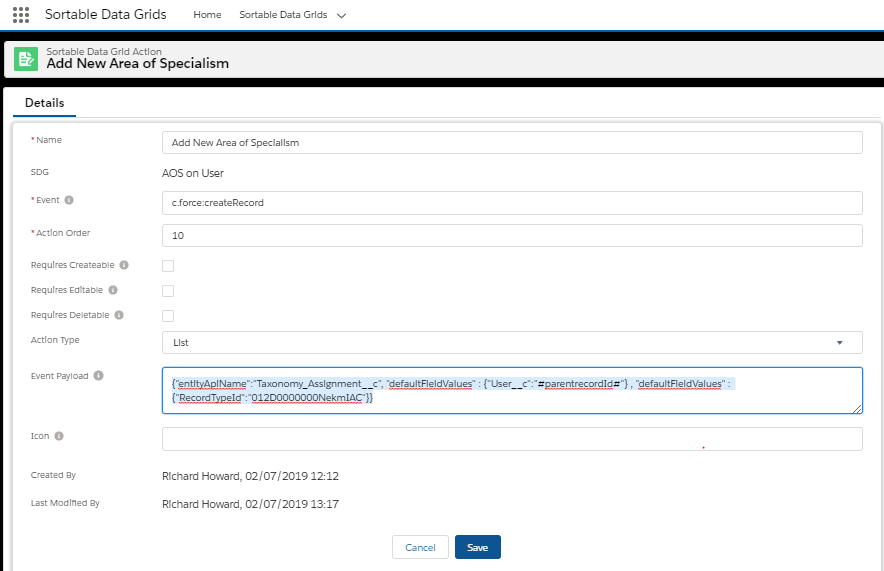
Task: Show info tooltip next to Icon label
Action: [x=59, y=436]
